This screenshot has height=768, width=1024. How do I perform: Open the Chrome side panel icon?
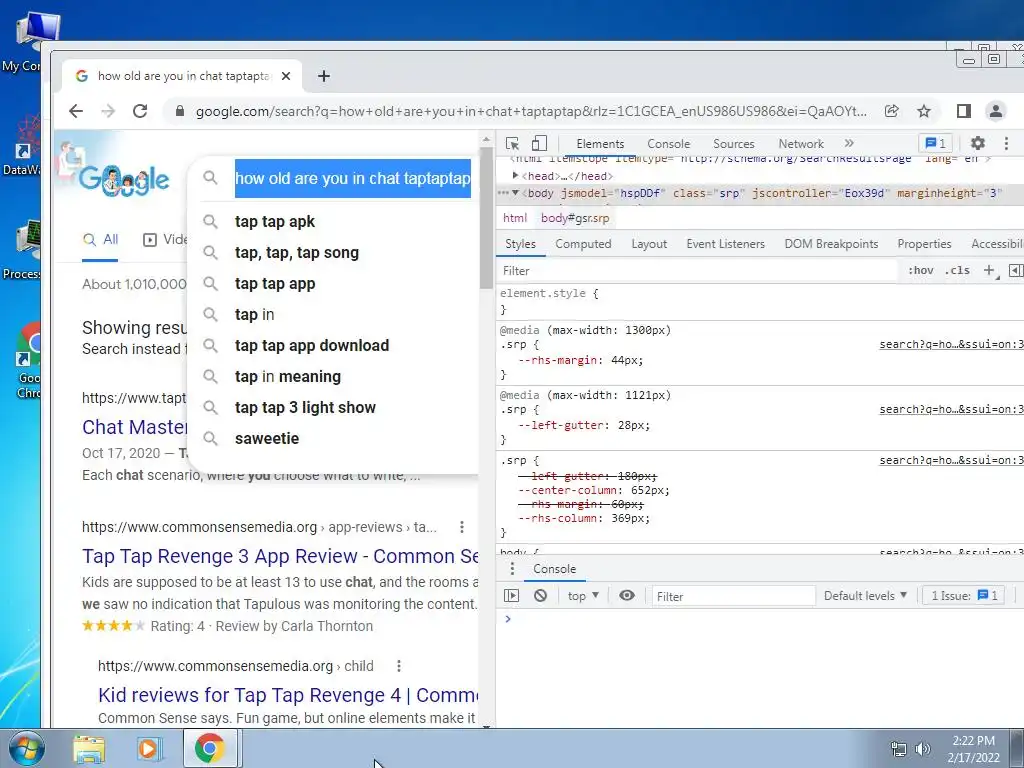pyautogui.click(x=964, y=111)
